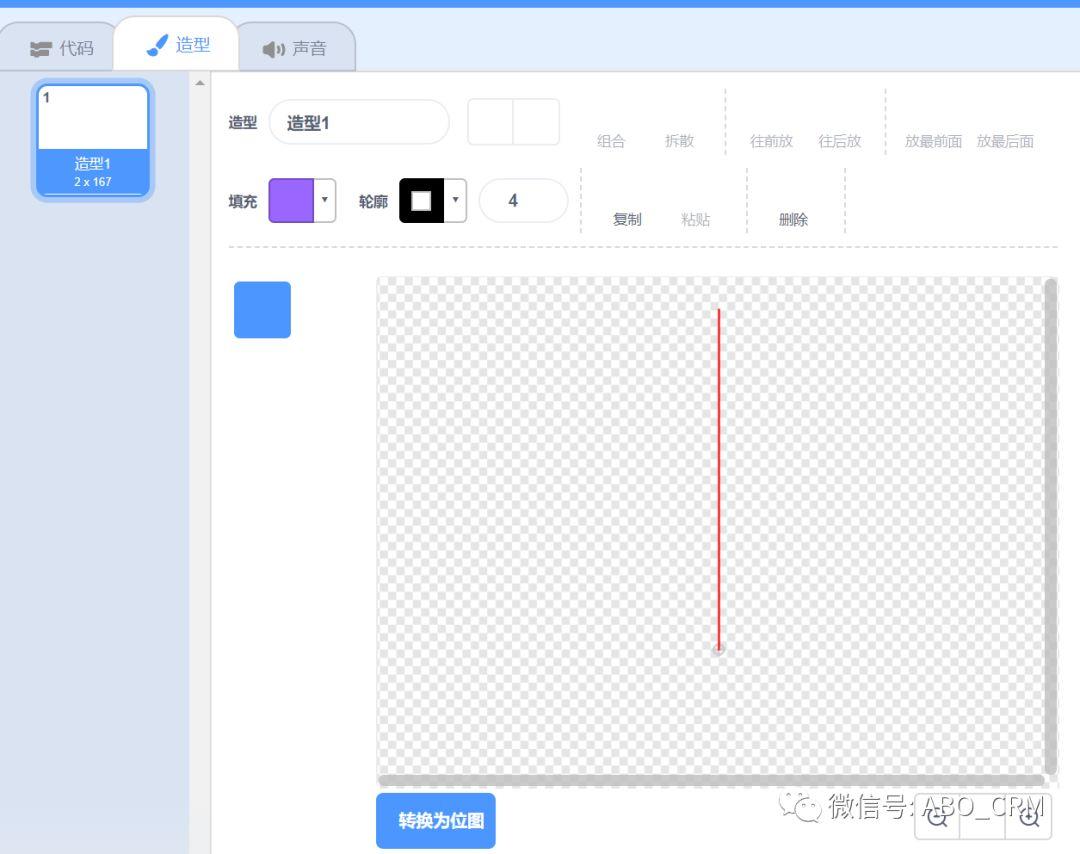1080x854 pixels.
Task: Click the undo button beside costume name
Action: pos(490,122)
